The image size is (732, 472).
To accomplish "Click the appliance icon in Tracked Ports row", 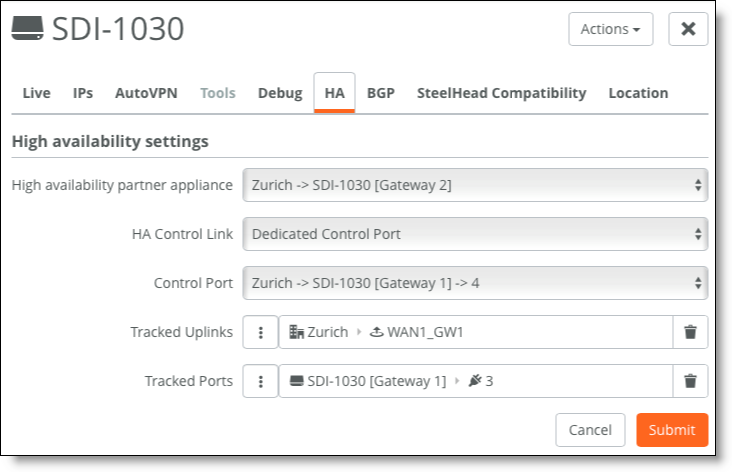I will click(296, 381).
